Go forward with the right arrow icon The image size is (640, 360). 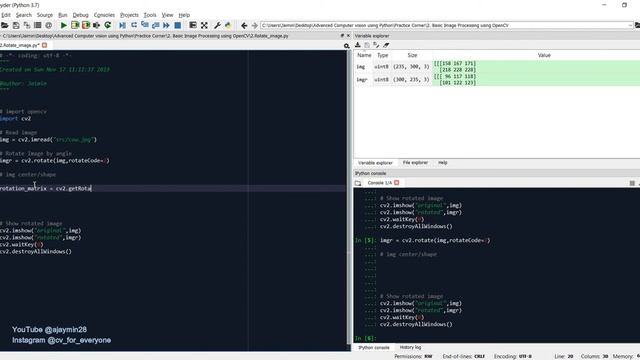click(255, 25)
